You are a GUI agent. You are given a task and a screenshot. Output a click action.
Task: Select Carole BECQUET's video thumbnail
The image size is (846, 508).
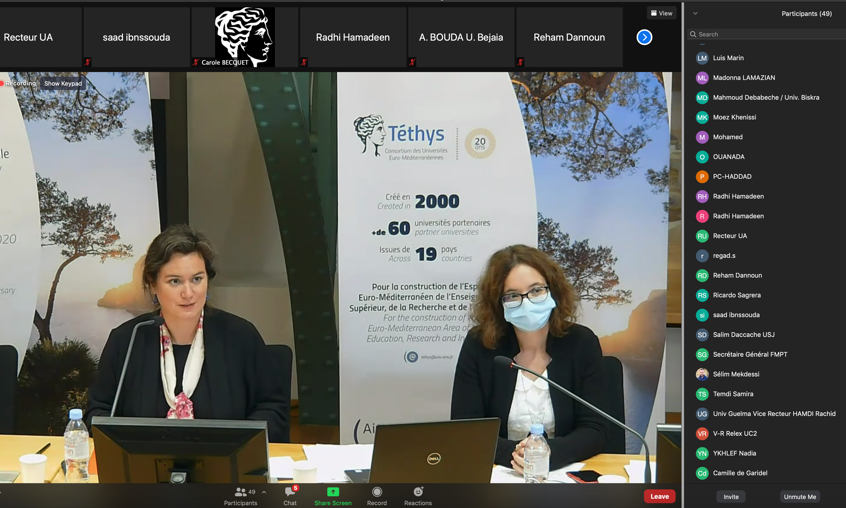(244, 37)
